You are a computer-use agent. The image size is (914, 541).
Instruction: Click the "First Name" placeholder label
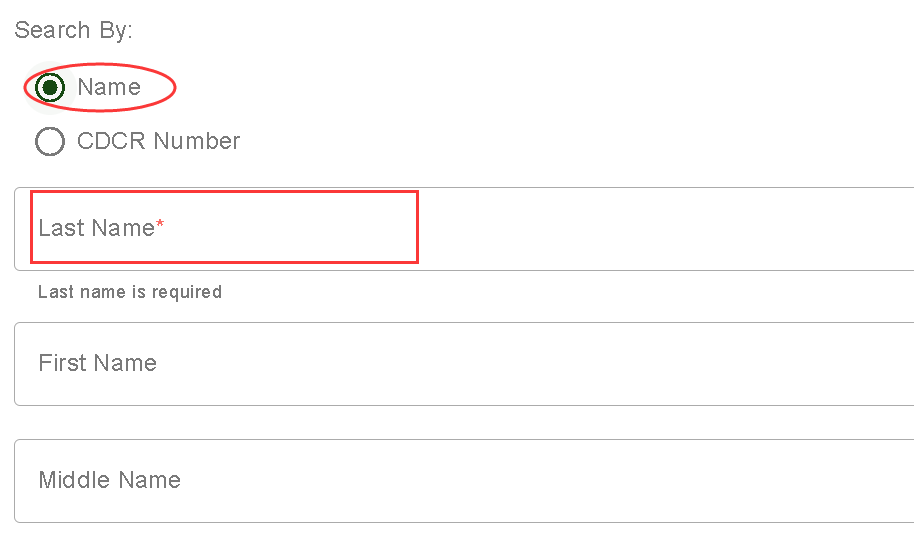click(x=97, y=364)
